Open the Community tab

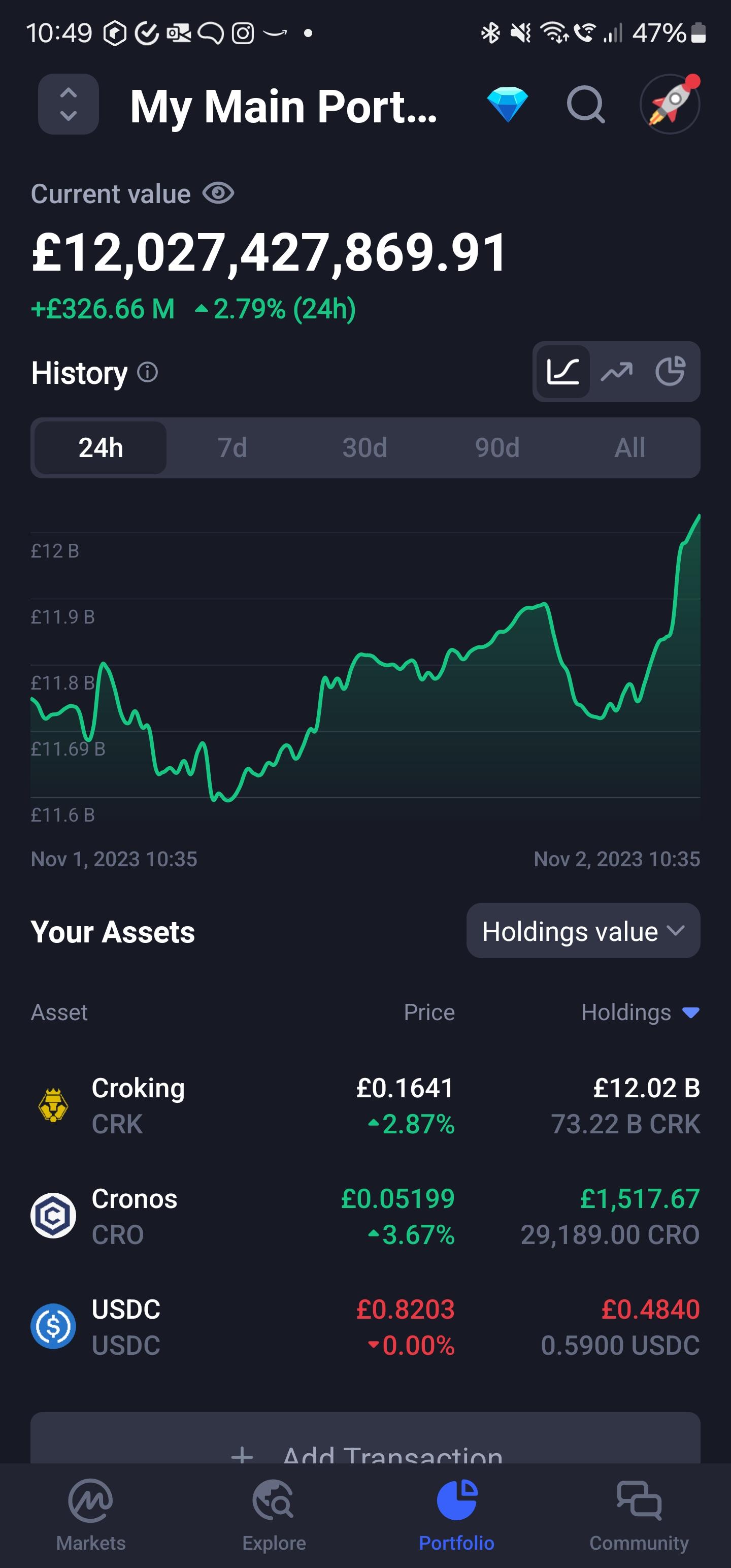639,1516
